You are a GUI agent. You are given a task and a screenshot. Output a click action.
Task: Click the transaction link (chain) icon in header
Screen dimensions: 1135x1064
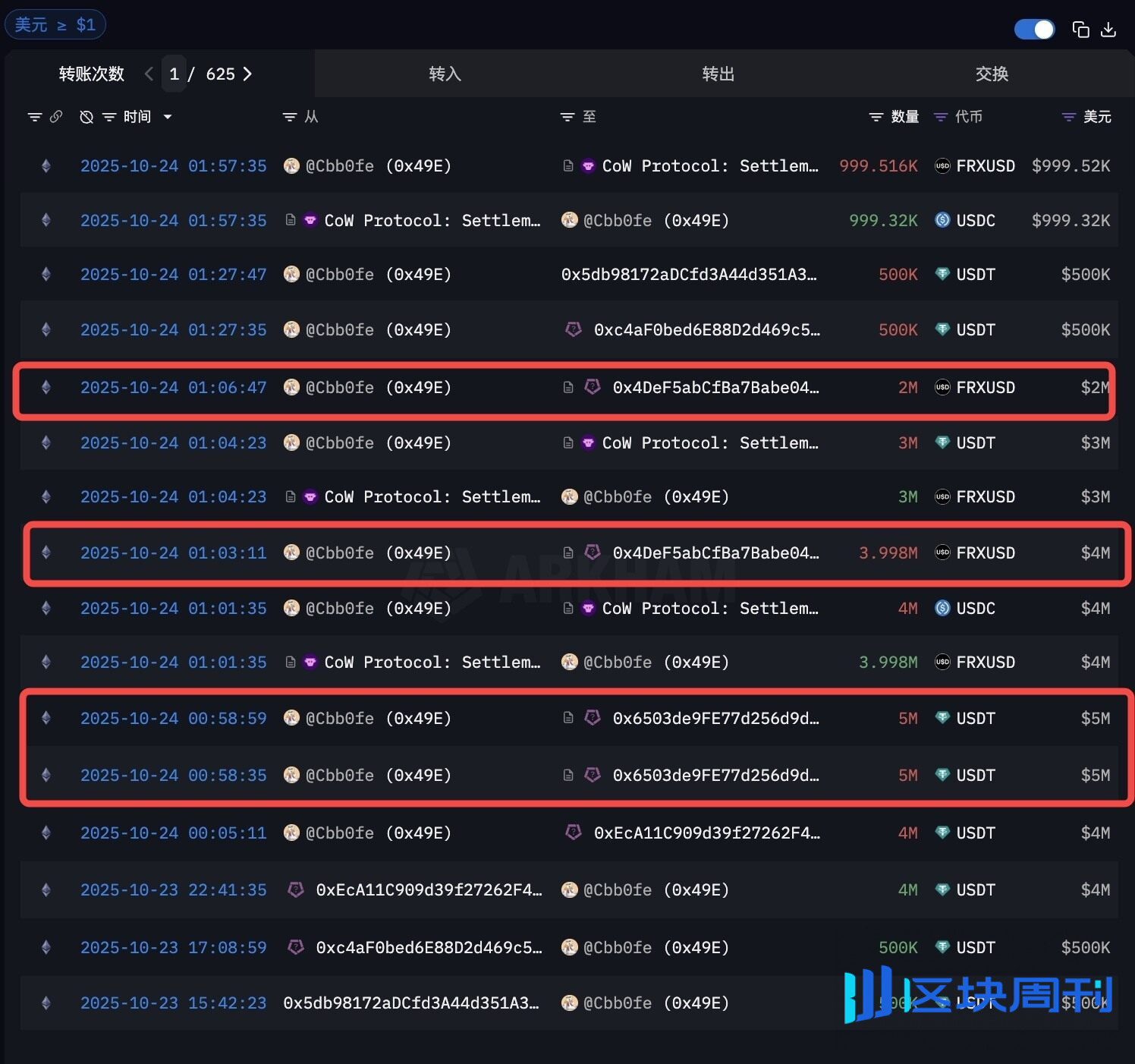click(x=57, y=117)
